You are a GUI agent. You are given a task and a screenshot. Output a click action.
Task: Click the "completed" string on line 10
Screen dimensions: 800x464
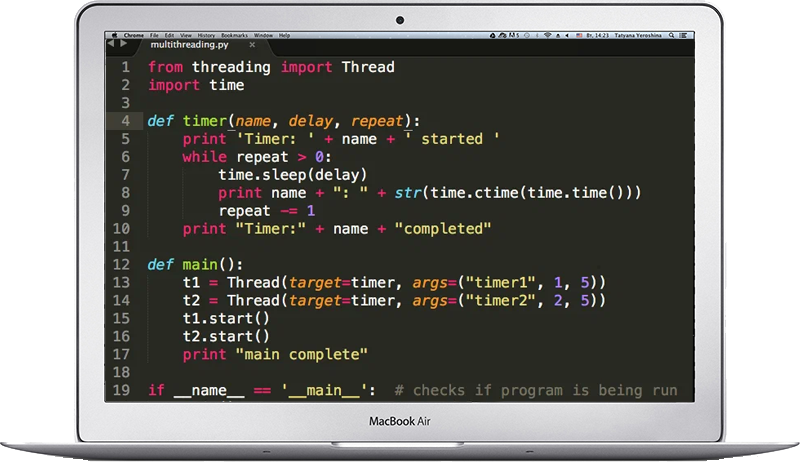click(x=443, y=229)
